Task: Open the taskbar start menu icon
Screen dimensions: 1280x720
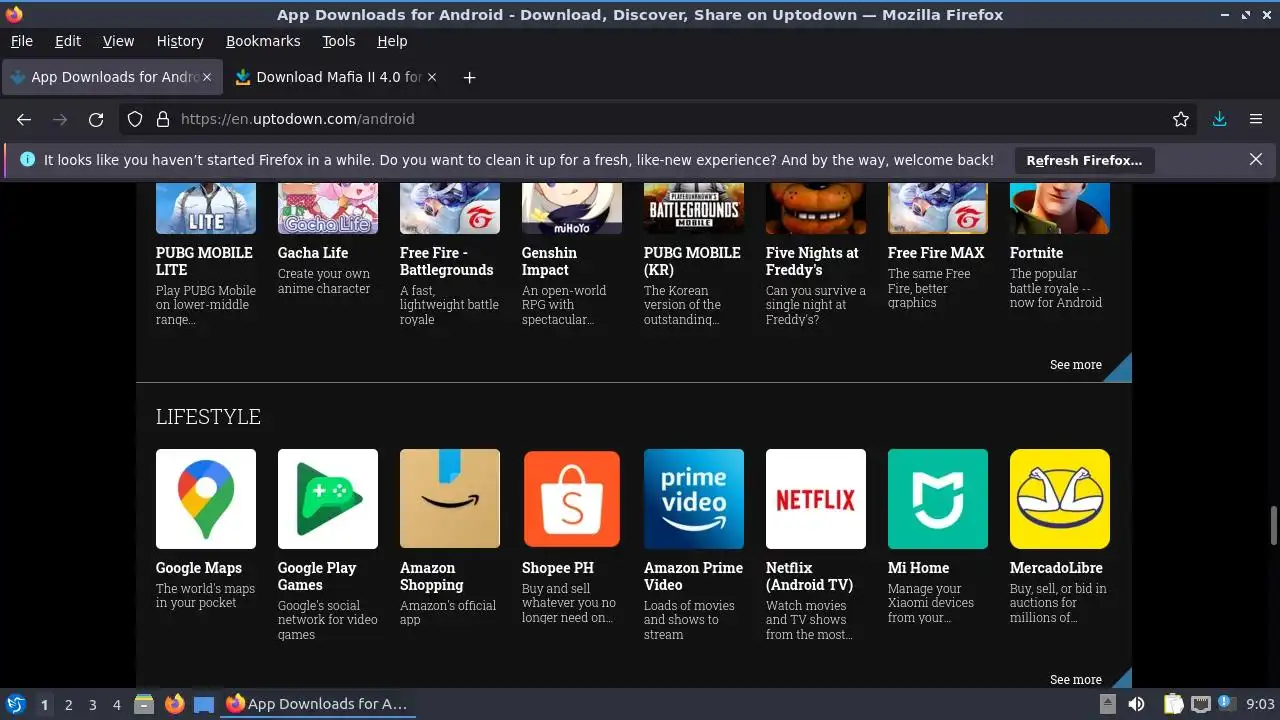Action: (16, 704)
